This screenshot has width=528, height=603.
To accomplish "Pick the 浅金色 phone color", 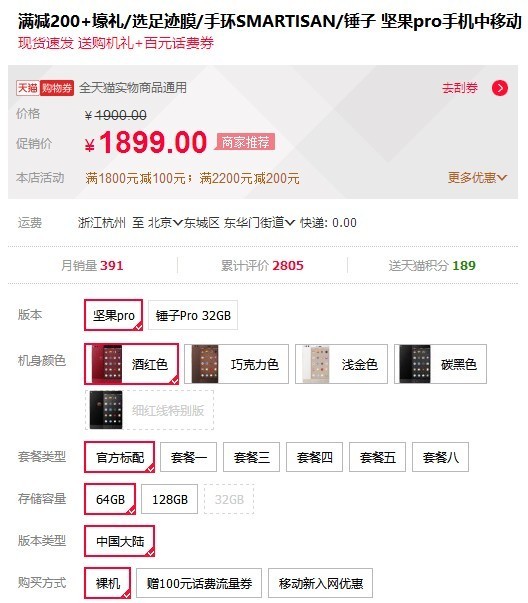I will tap(341, 364).
